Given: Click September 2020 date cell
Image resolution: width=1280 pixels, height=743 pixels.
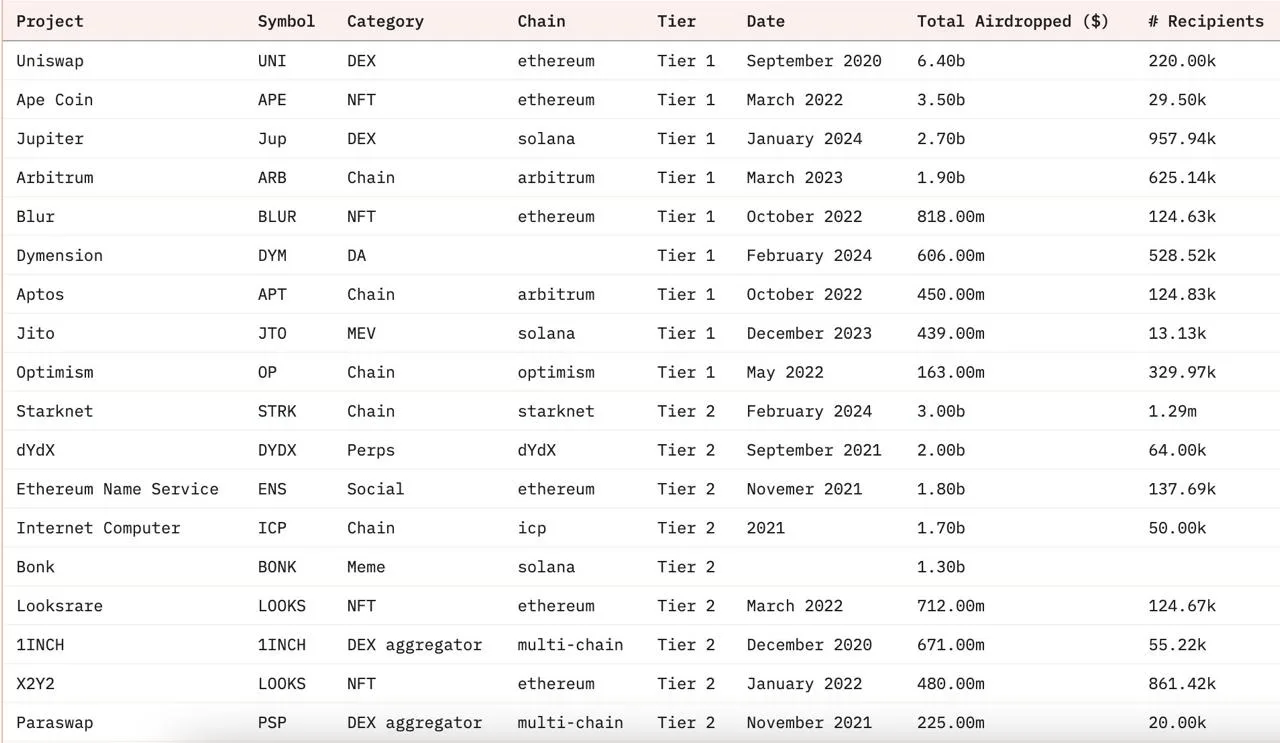Looking at the screenshot, I should coord(814,61).
